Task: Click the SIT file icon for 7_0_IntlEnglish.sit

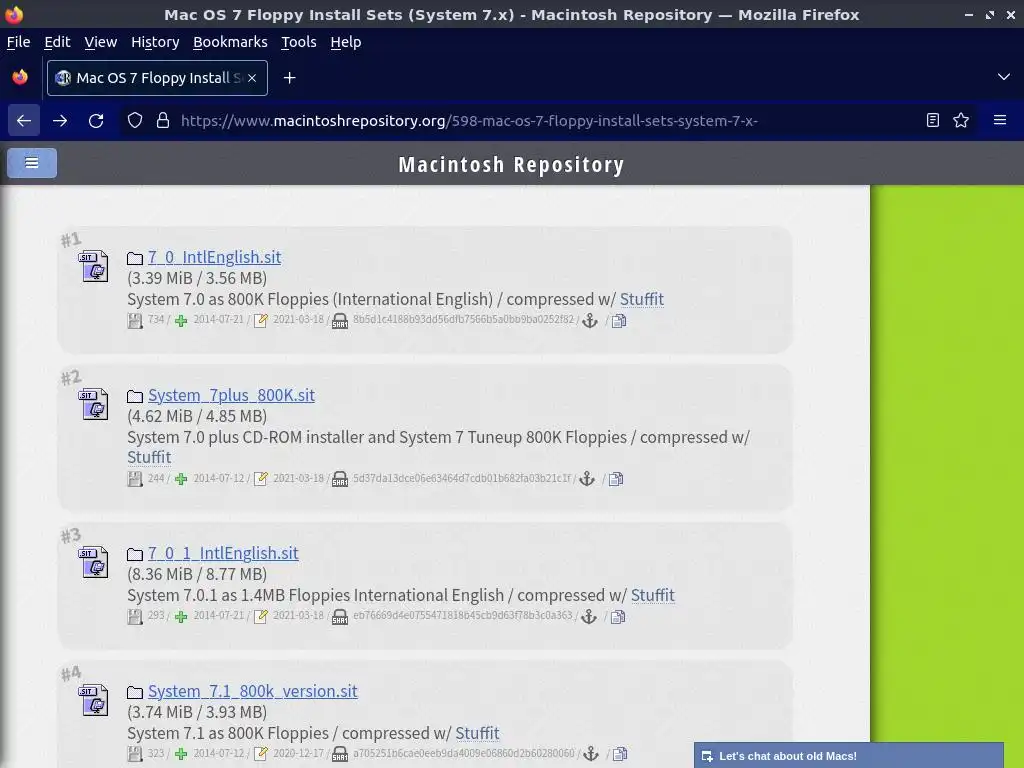Action: coord(94,266)
